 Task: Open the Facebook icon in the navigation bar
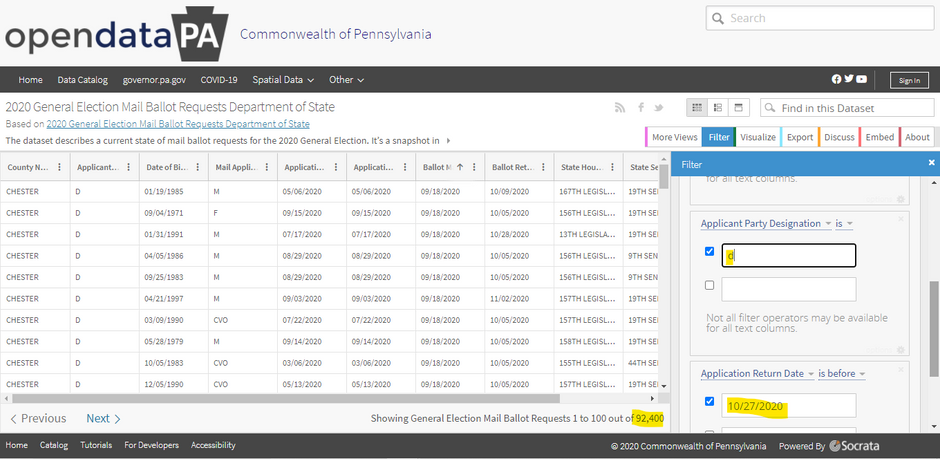836,79
